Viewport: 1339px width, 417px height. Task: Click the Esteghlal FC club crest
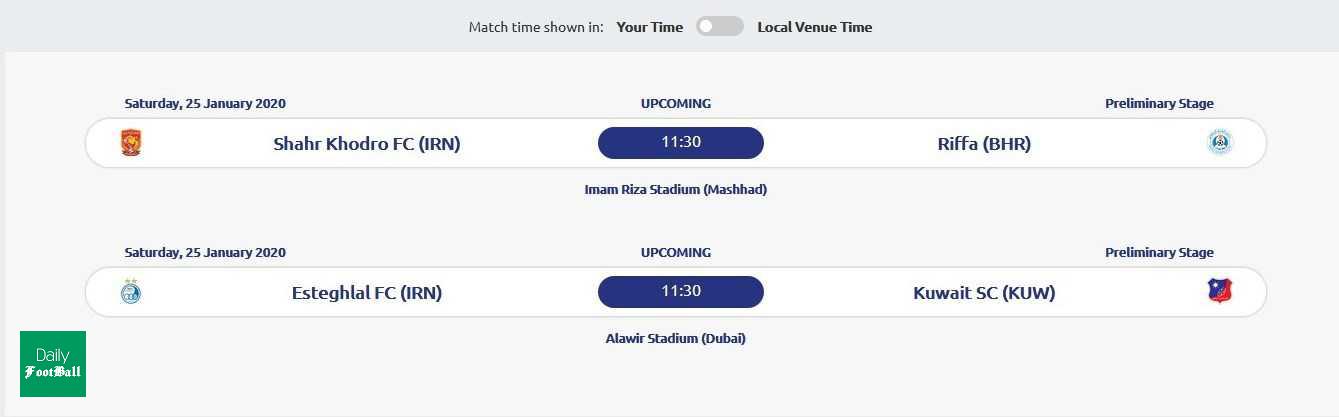click(131, 292)
